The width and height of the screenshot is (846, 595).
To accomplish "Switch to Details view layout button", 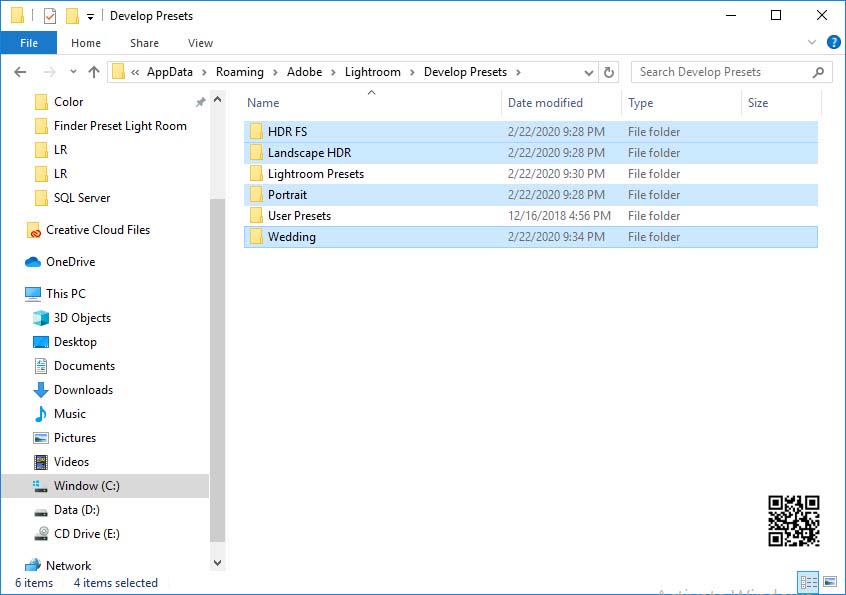I will point(808,582).
